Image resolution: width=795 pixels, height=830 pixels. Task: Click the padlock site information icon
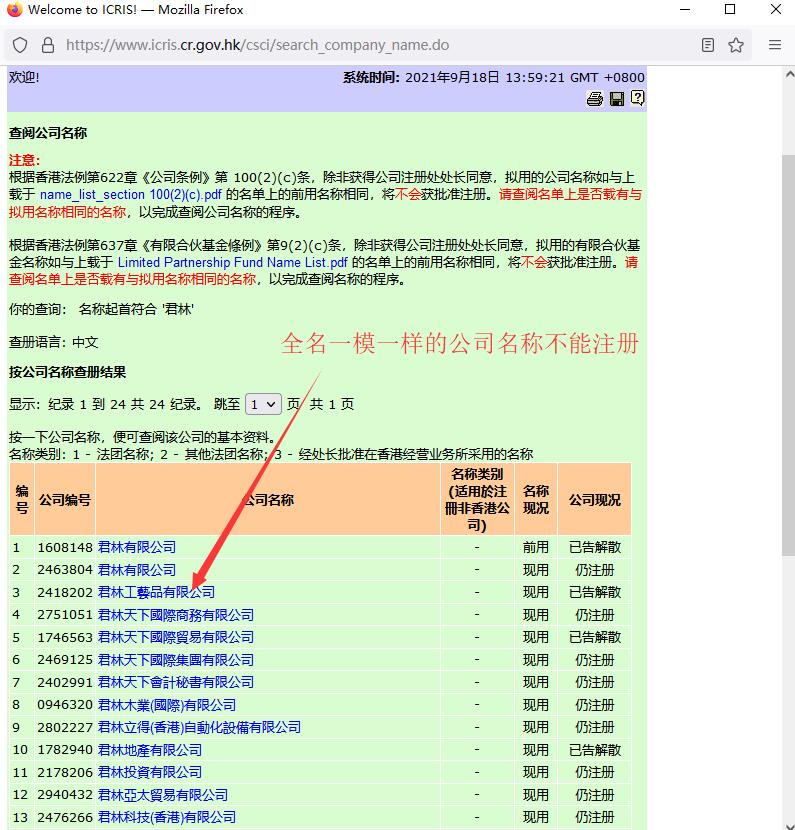point(47,45)
